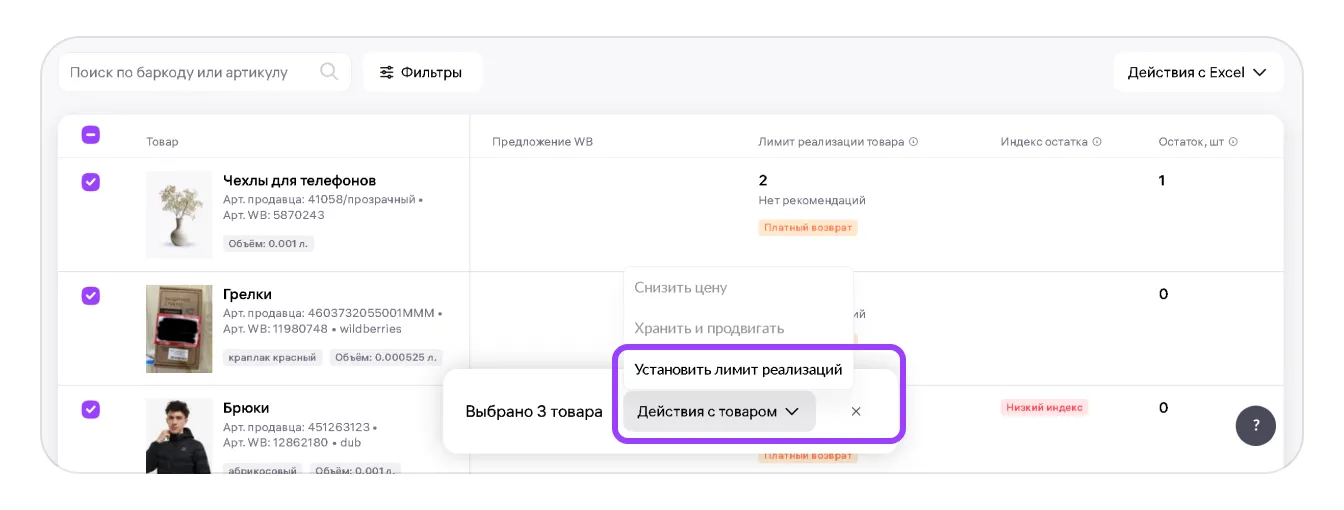Open the Чехлы для телефонов product image
The height and width of the screenshot is (510, 1344).
click(x=179, y=215)
